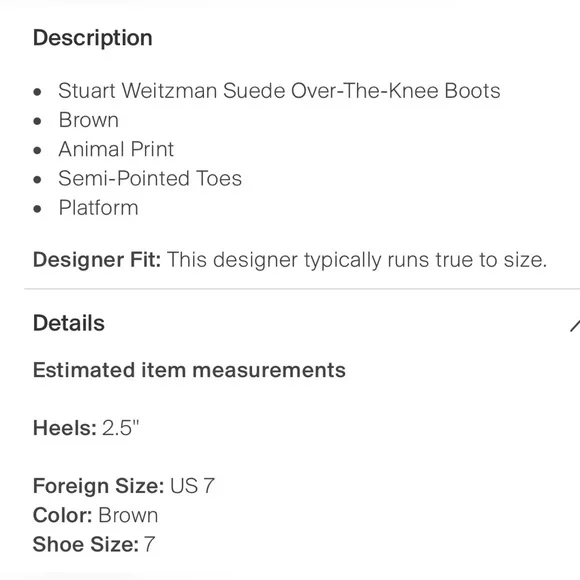Click the Heels 2.5" measurement
Viewport: 580px width, 580px height.
[x=86, y=428]
